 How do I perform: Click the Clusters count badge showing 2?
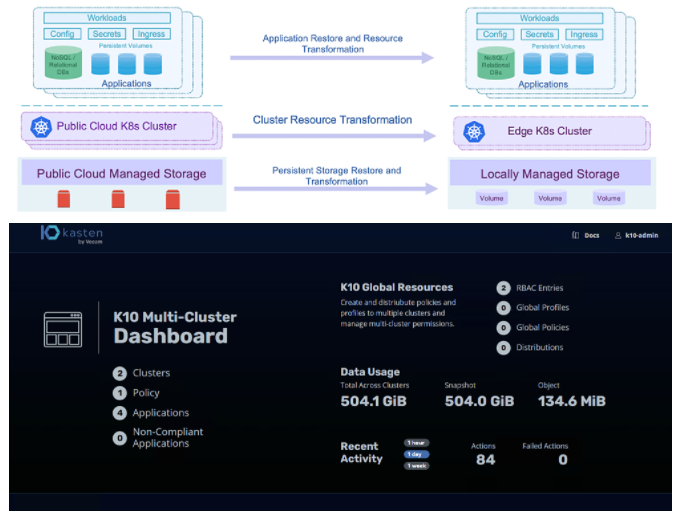pyautogui.click(x=120, y=373)
